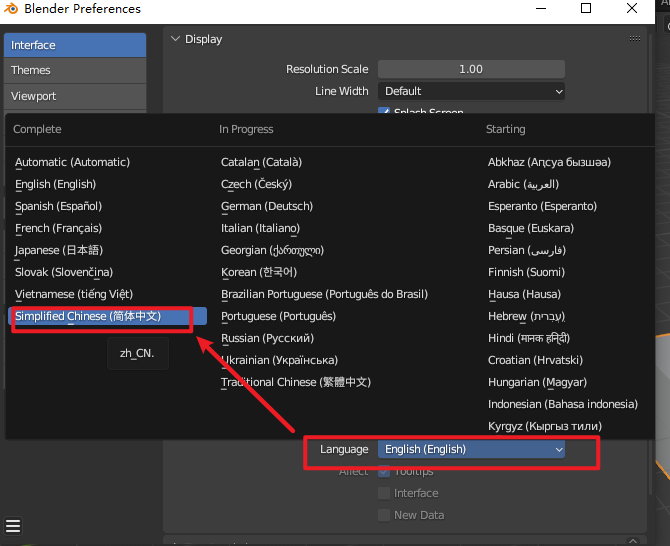The height and width of the screenshot is (546, 670).
Task: Open the Viewport preferences tab
Action: point(74,96)
